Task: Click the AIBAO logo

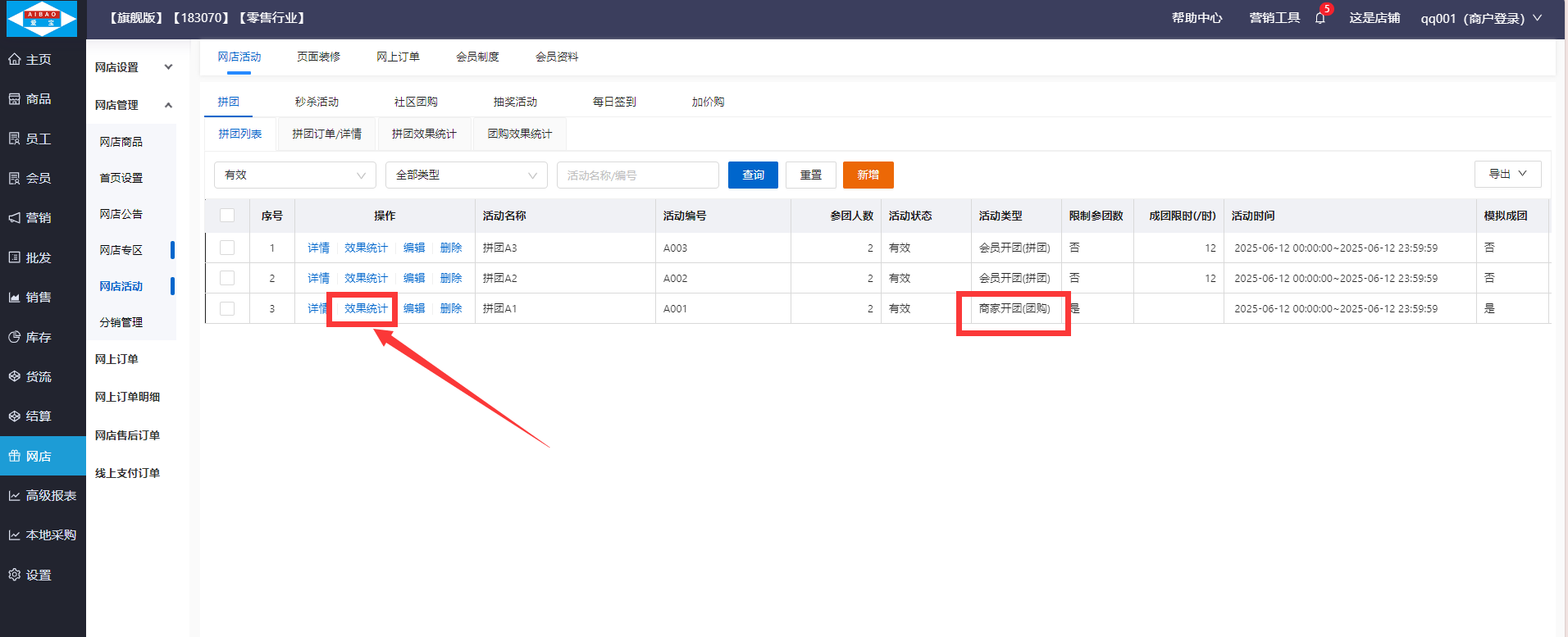Action: (42, 19)
